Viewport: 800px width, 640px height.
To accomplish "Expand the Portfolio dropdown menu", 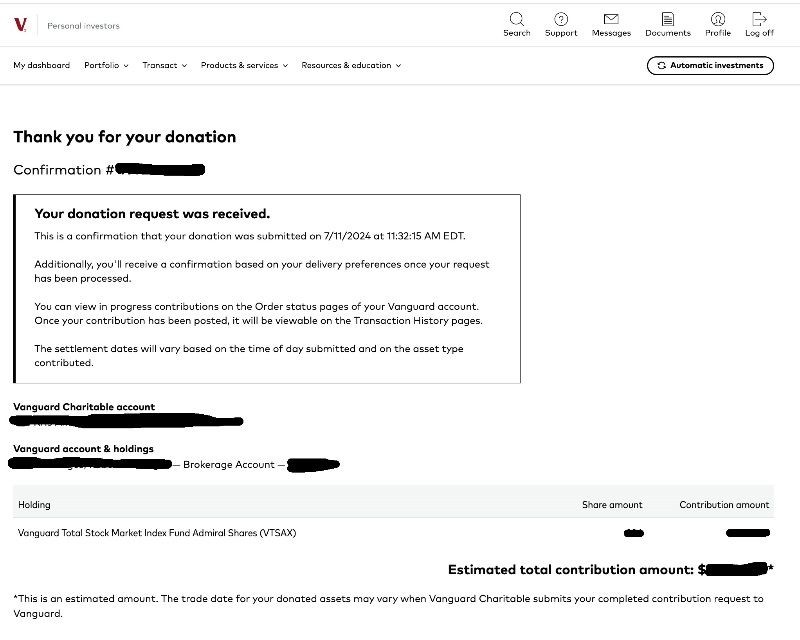I will tap(106, 65).
